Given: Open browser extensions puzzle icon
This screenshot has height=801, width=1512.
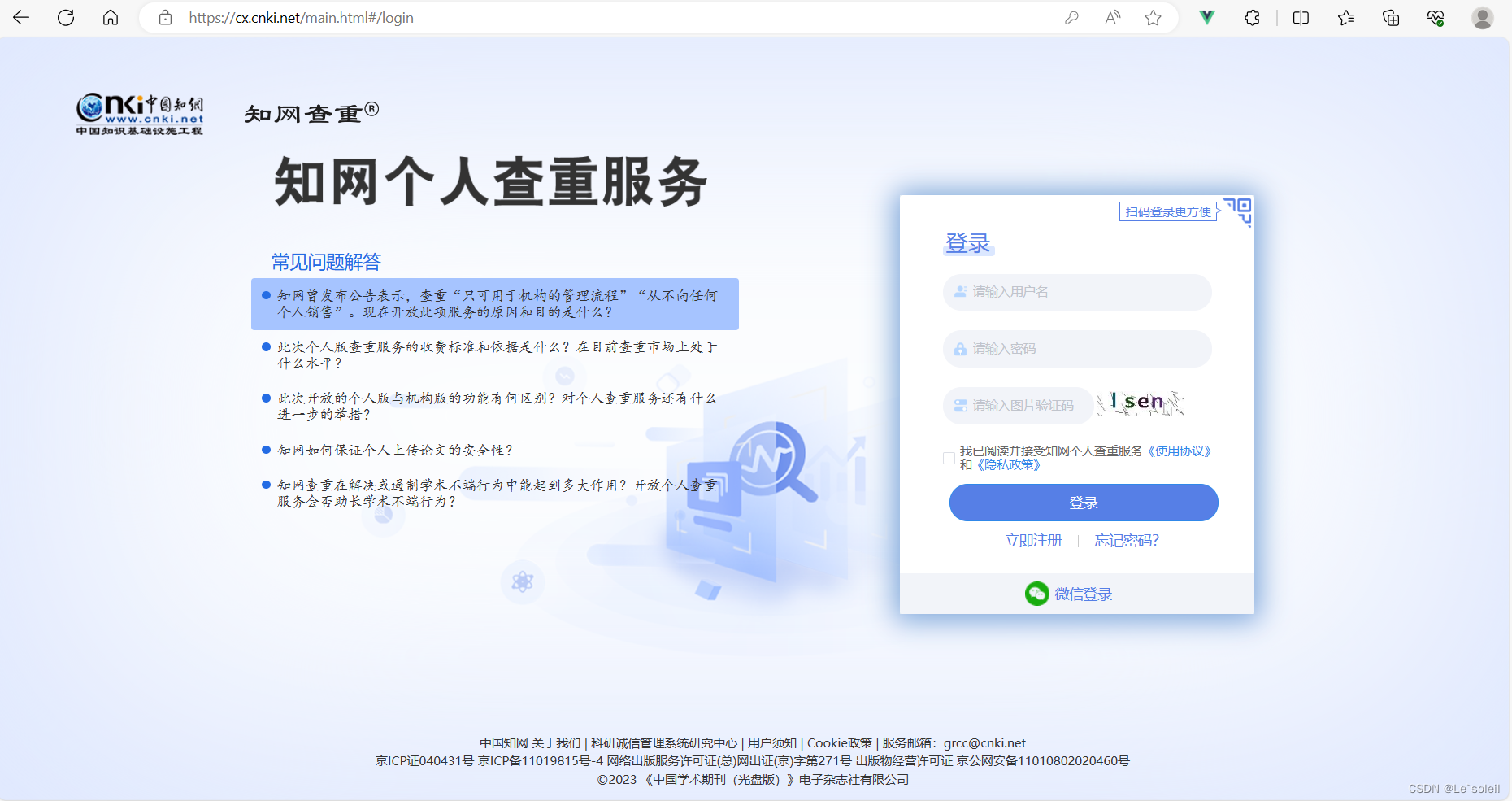Looking at the screenshot, I should (1252, 17).
